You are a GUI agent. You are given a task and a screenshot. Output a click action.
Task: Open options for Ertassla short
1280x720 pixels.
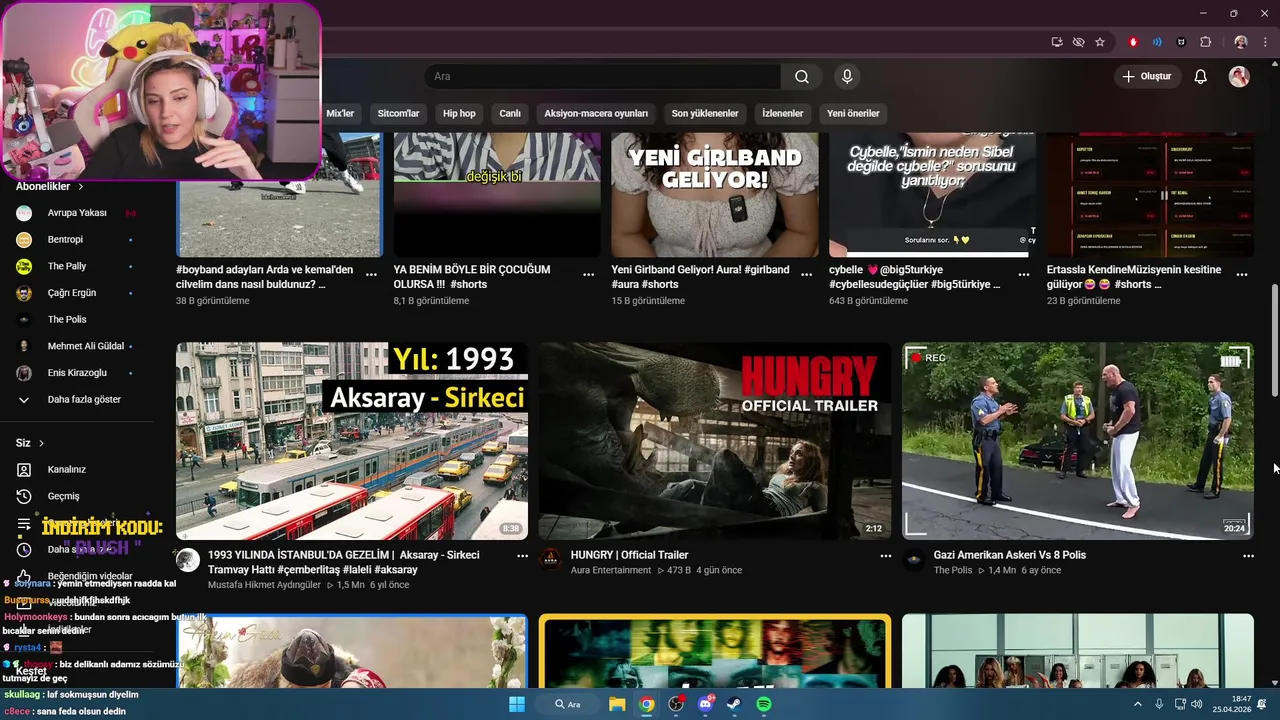click(x=1242, y=274)
